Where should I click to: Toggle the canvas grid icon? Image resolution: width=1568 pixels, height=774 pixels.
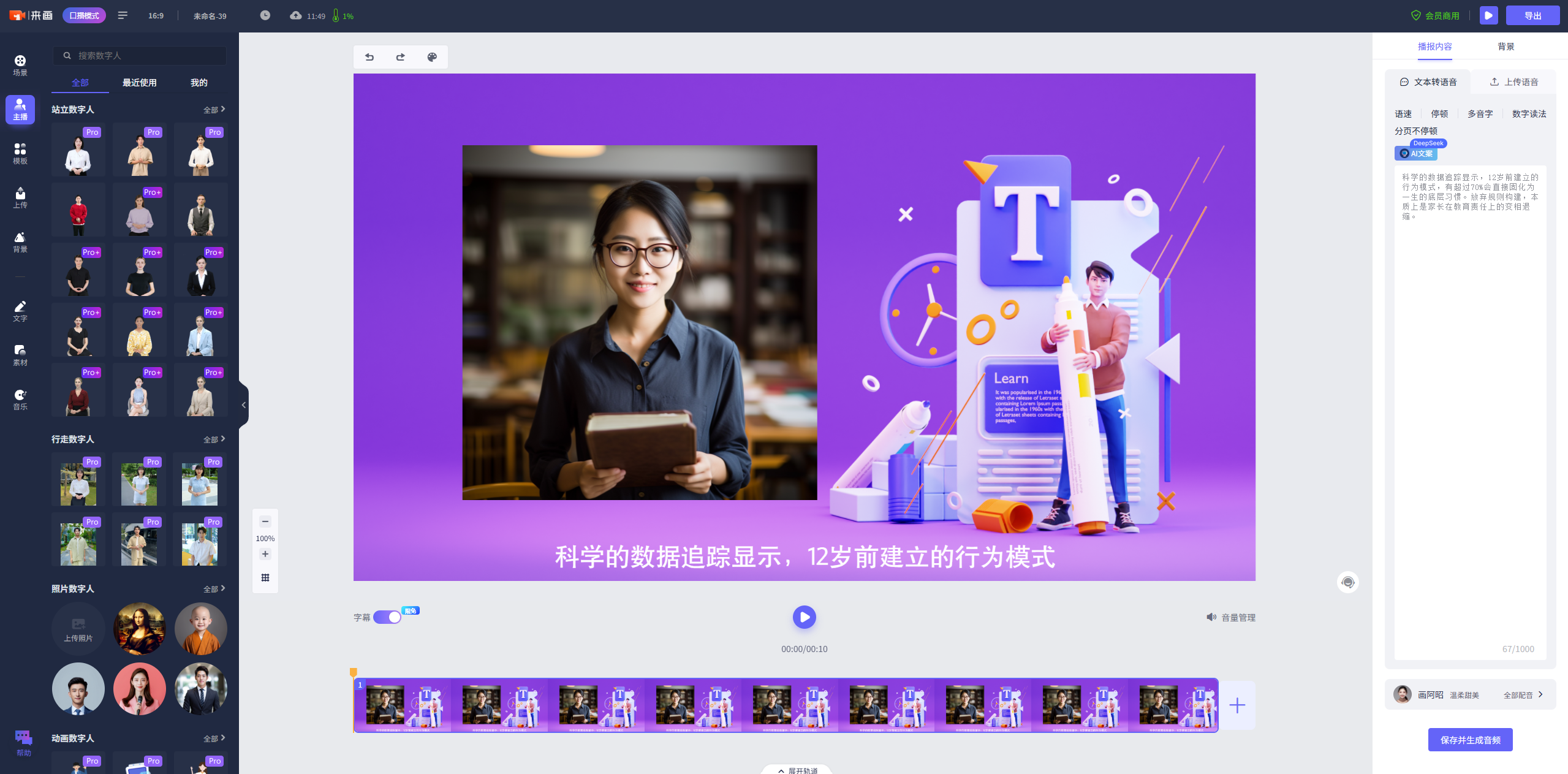coord(265,578)
